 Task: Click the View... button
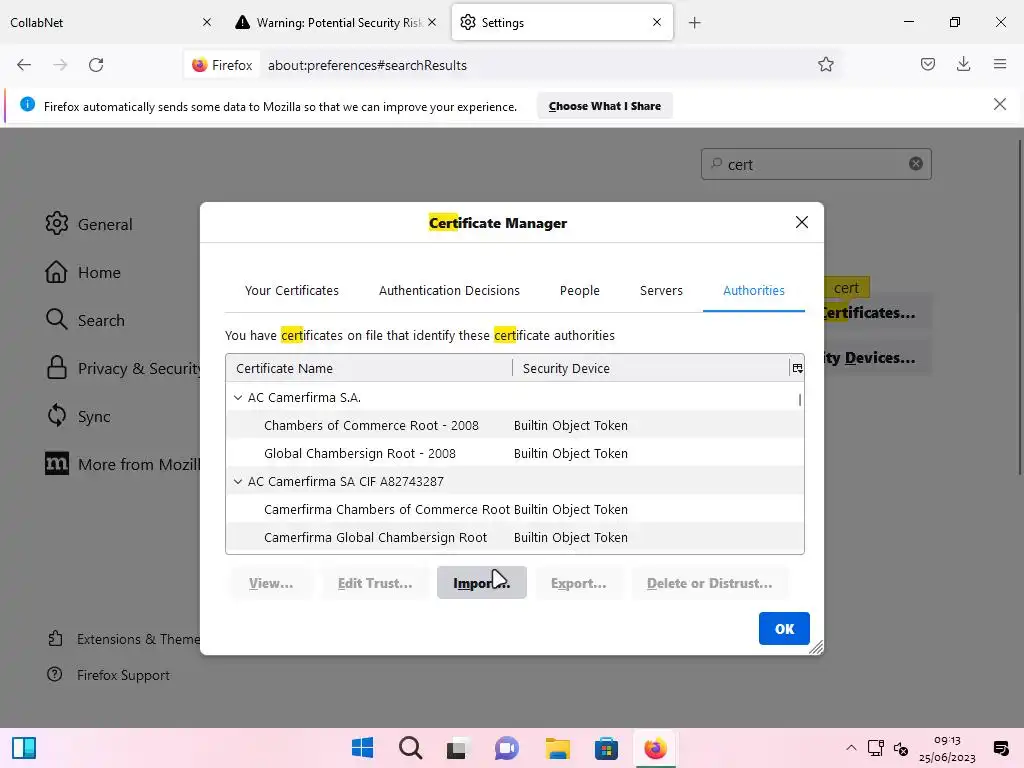click(x=271, y=583)
